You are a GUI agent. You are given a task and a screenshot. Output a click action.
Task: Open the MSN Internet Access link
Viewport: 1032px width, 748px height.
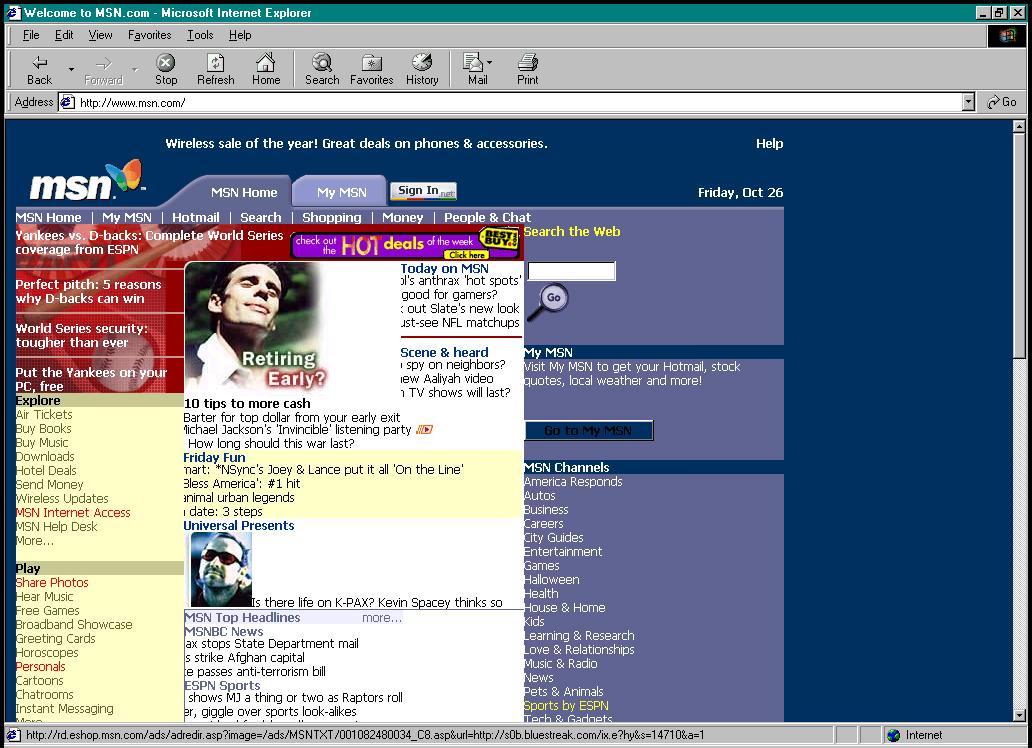coord(73,512)
